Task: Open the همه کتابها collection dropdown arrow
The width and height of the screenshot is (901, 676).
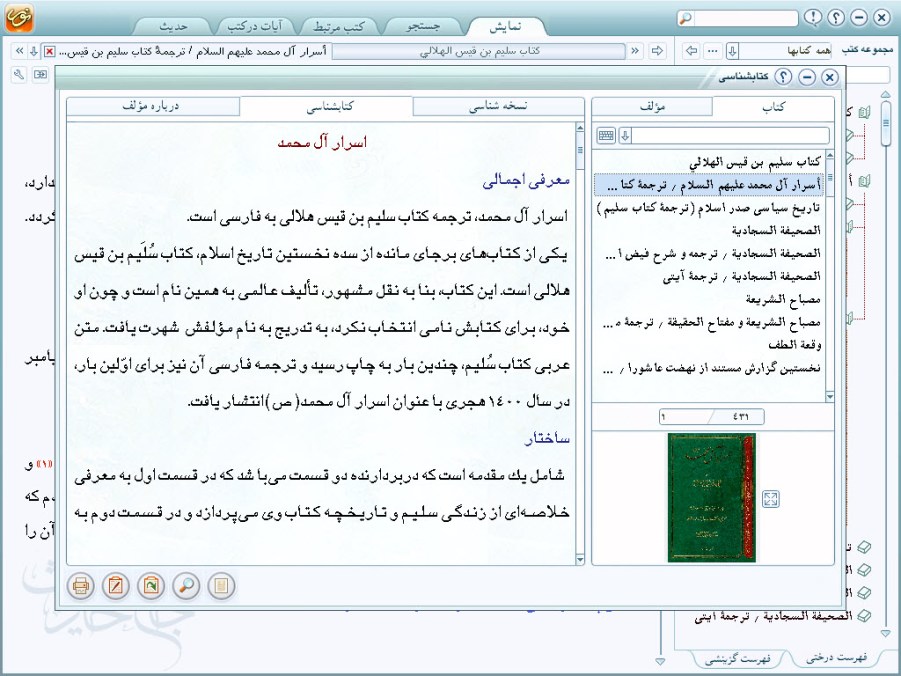Action: click(x=732, y=51)
